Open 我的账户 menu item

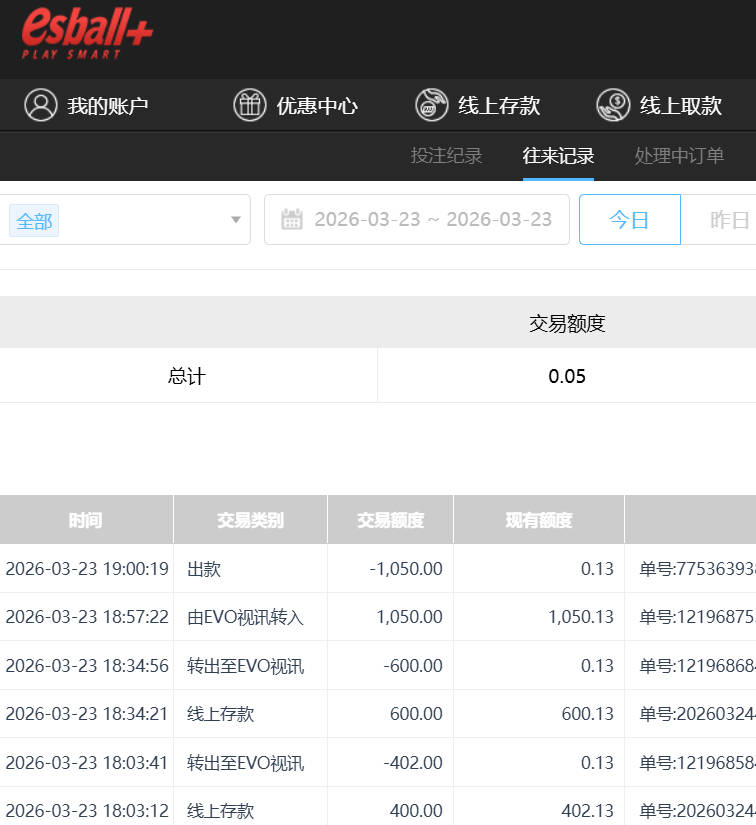coord(107,106)
